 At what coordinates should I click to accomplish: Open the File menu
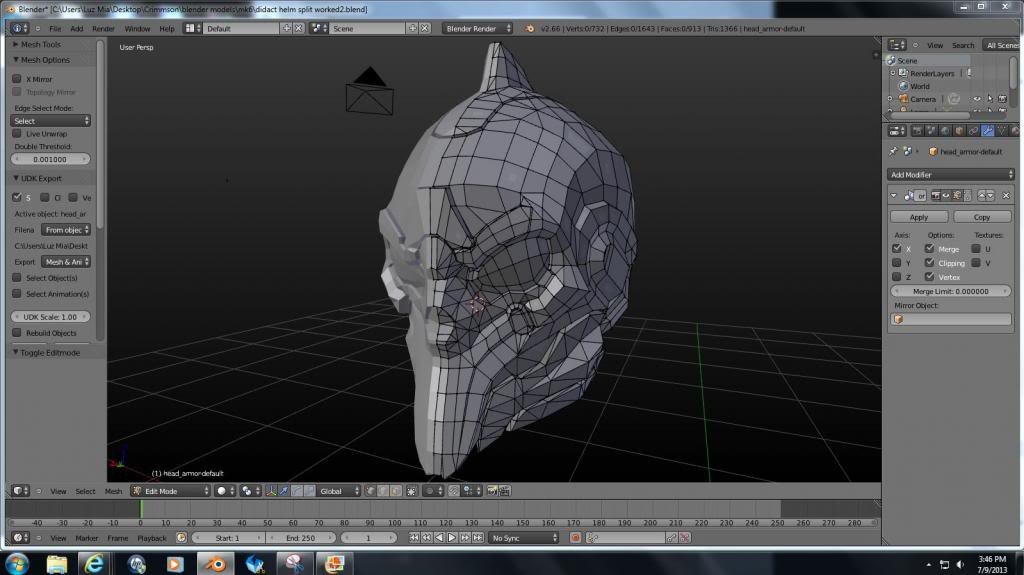tap(55, 28)
